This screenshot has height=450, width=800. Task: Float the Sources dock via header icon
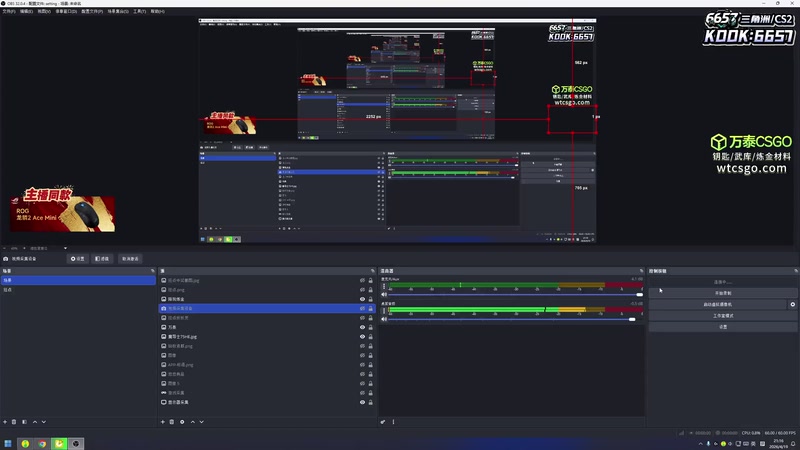[372, 271]
